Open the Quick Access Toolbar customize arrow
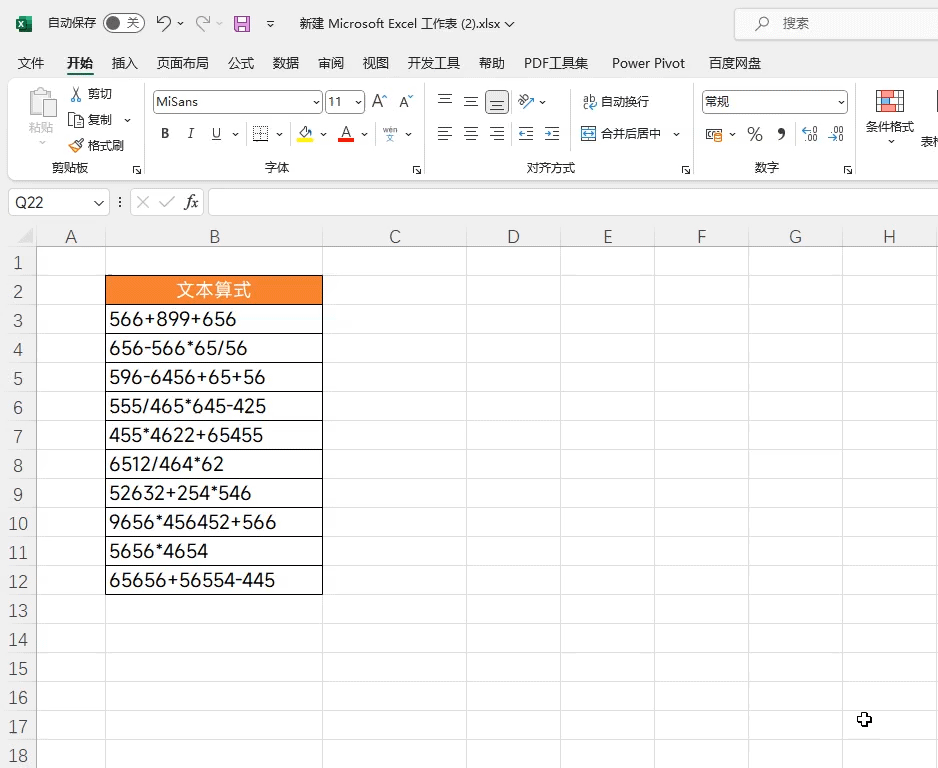 coord(270,24)
